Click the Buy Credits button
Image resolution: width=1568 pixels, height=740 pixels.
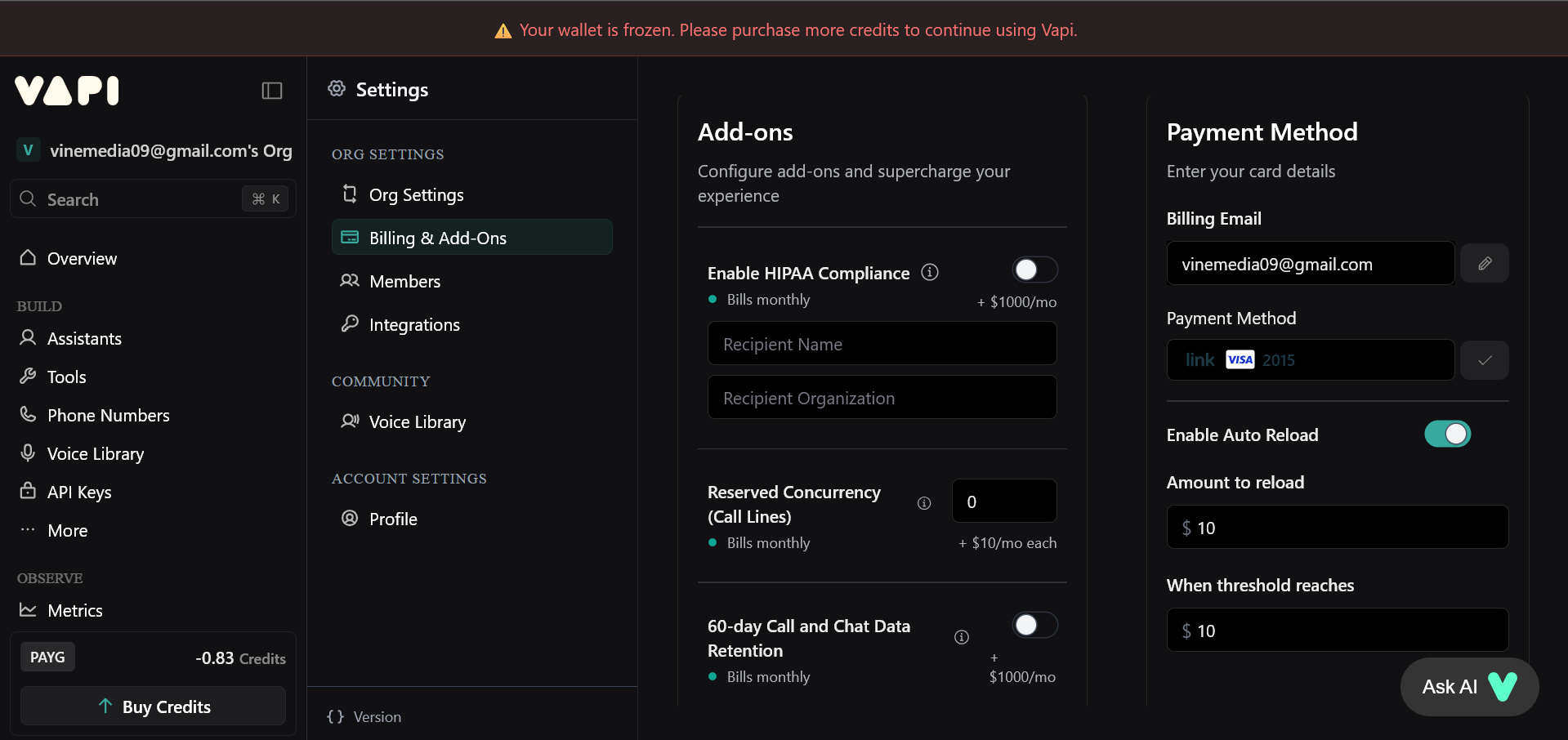pyautogui.click(x=153, y=706)
